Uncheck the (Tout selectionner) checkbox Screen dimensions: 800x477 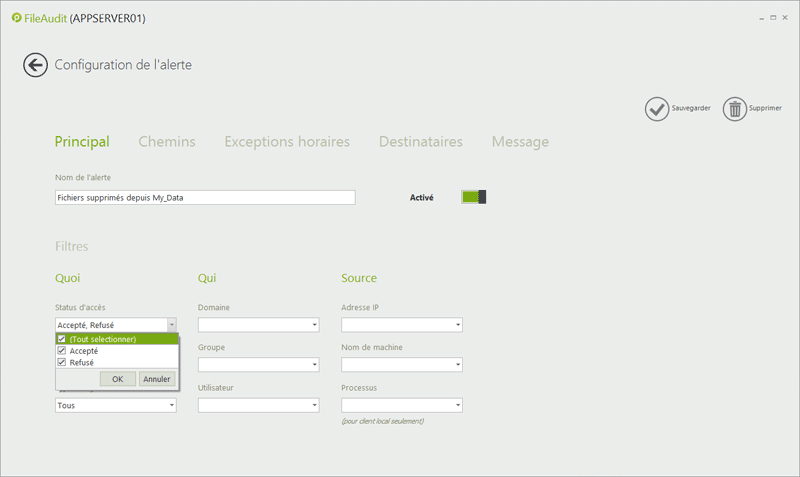(62, 339)
